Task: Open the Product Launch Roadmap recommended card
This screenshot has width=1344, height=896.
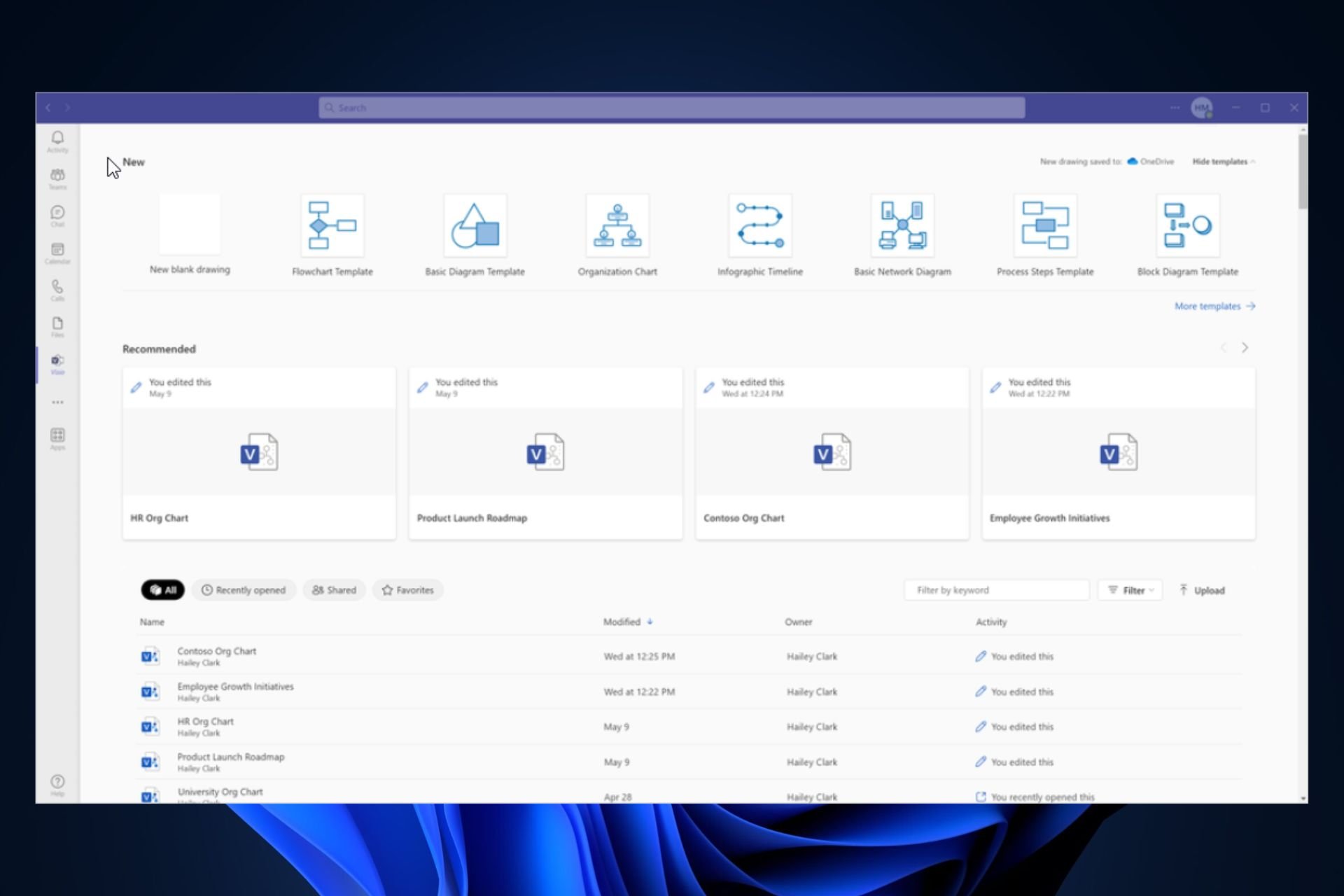Action: tap(545, 453)
